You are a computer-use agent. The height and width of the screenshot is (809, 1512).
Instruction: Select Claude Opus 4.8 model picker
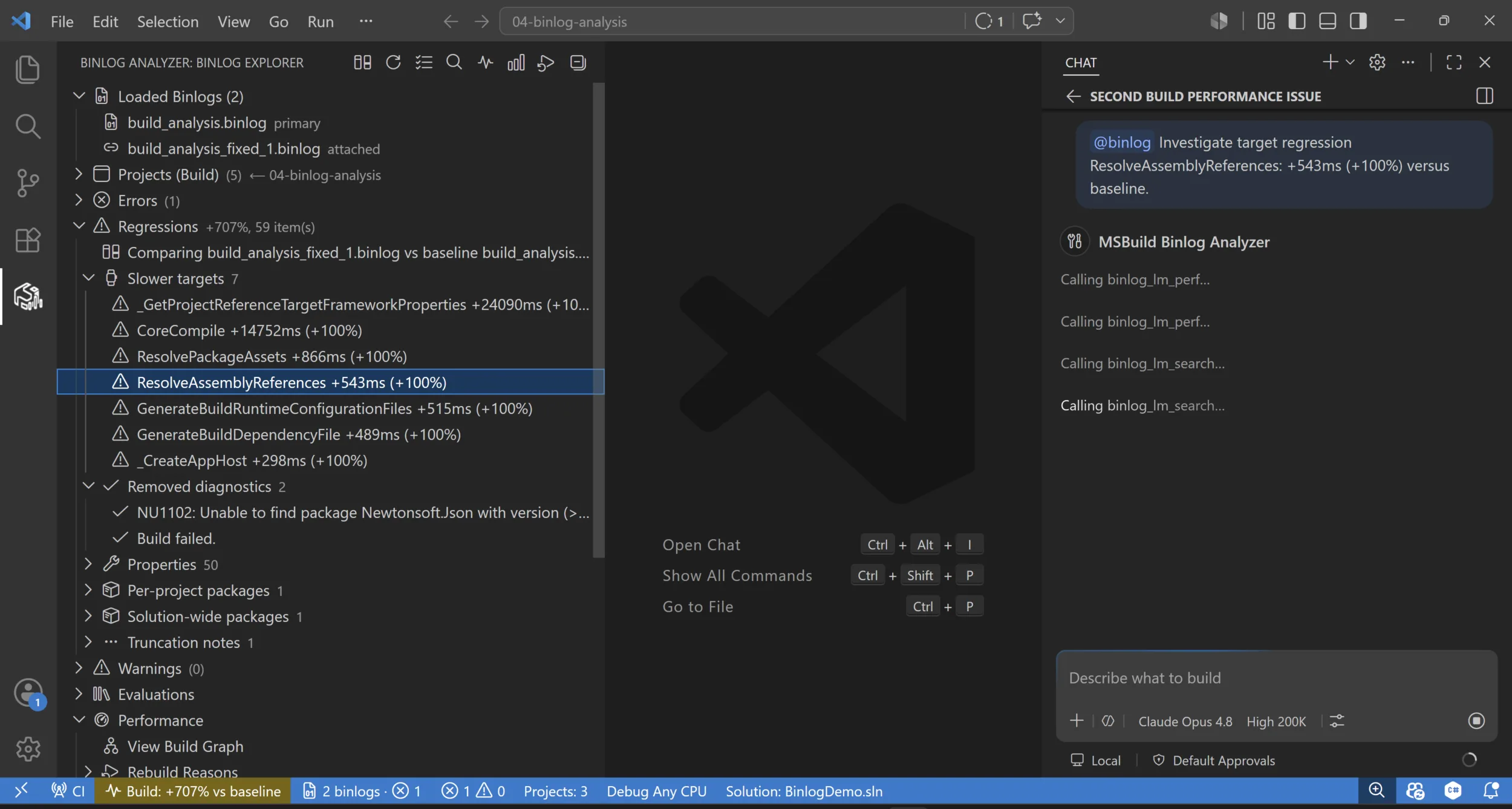click(x=1185, y=721)
